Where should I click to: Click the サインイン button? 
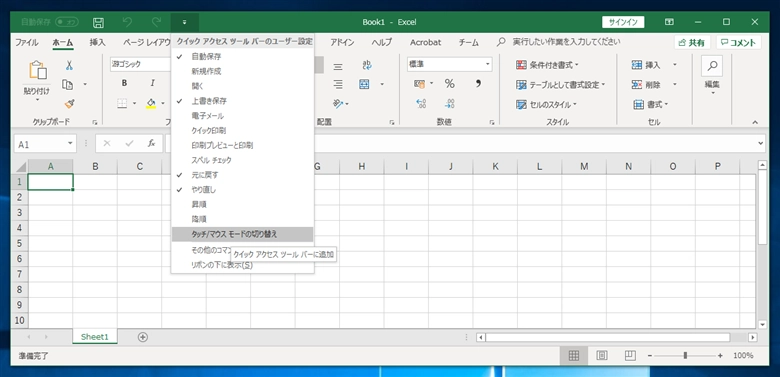pos(623,22)
